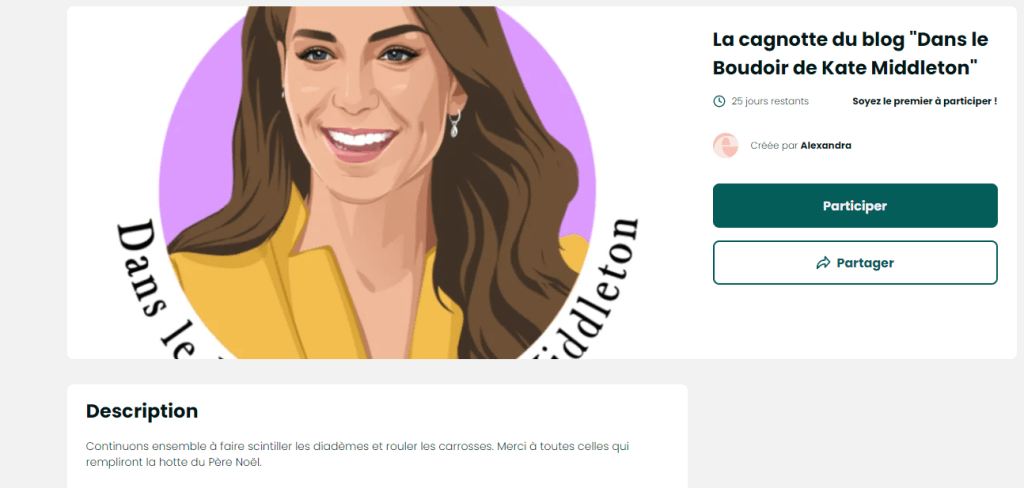The image size is (1024, 488).
Task: Click the drop earring in the illustration
Action: (x=455, y=124)
